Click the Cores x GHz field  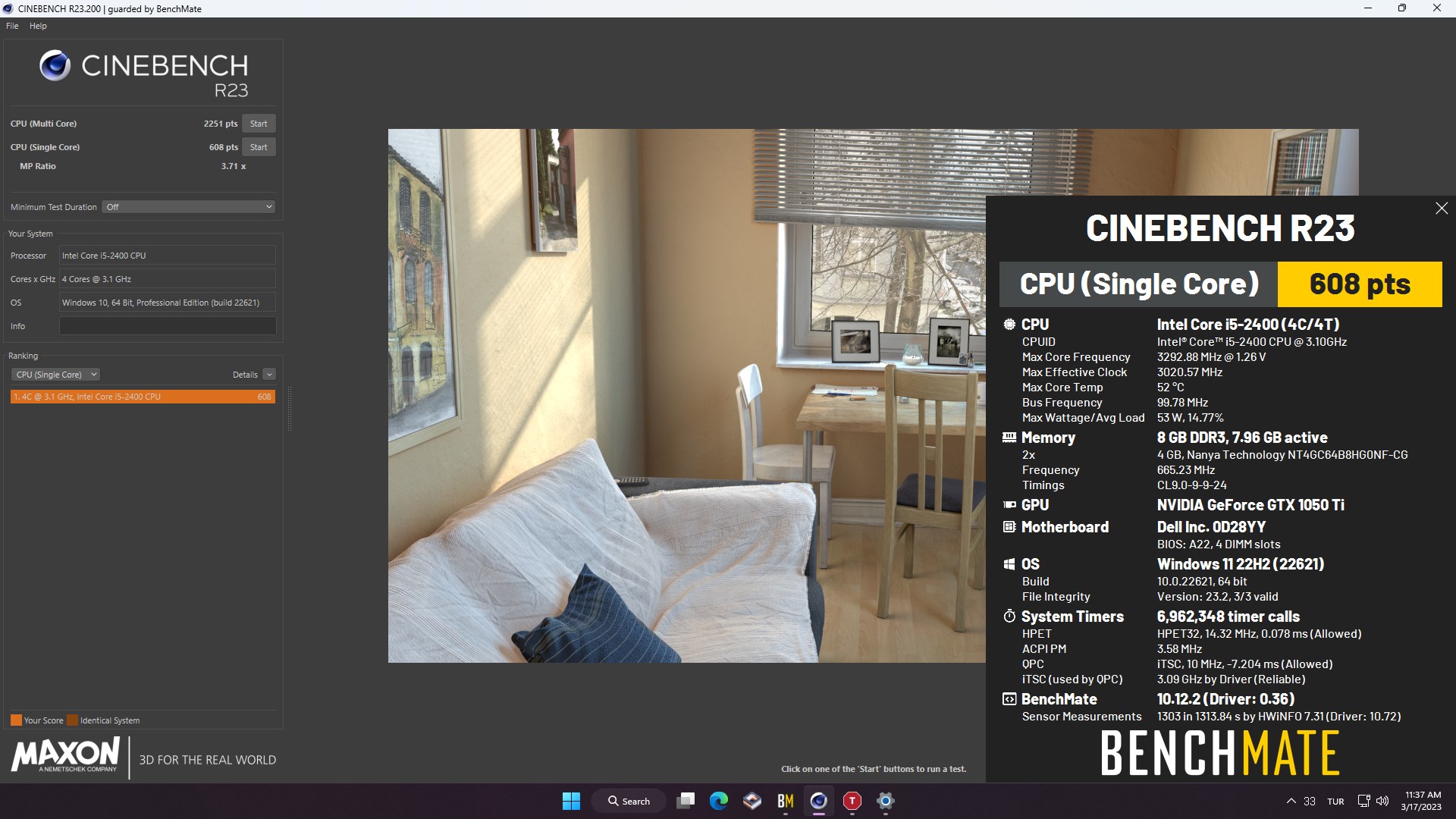coord(168,279)
